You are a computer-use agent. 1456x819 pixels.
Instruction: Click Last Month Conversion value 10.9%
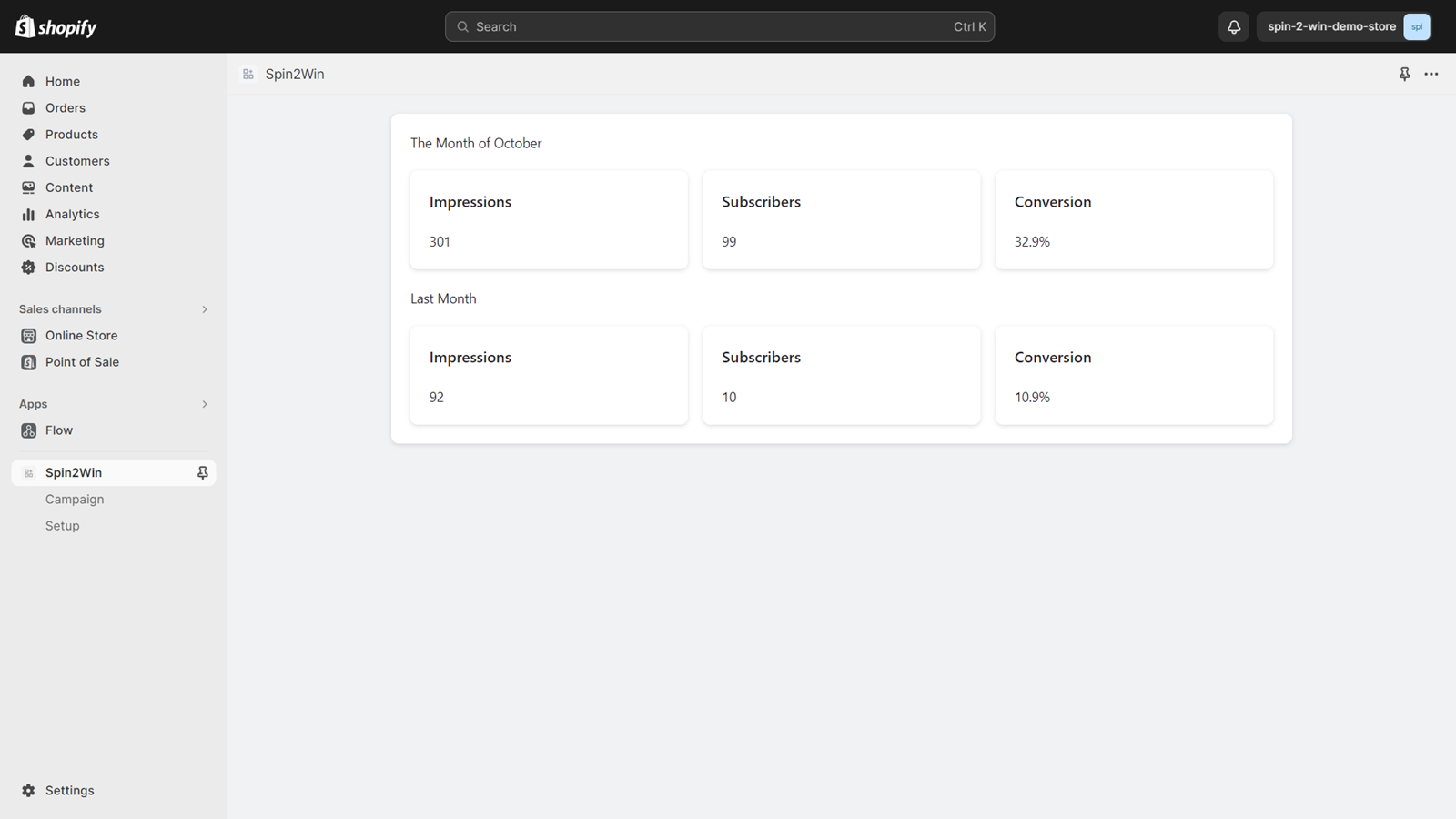click(1032, 397)
